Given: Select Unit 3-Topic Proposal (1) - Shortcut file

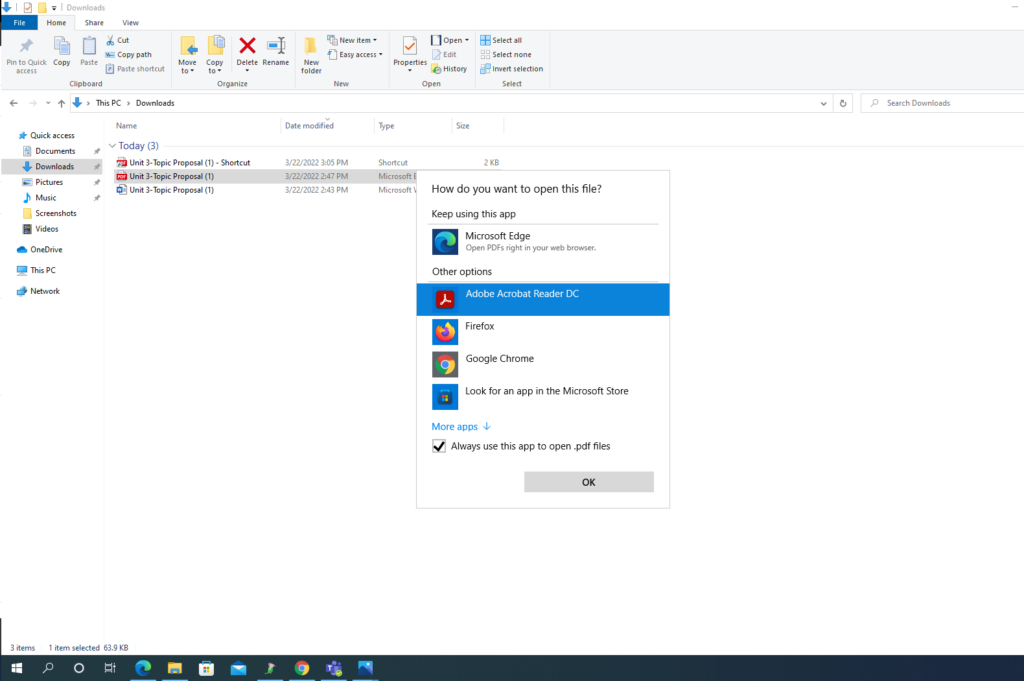Looking at the screenshot, I should click(189, 163).
